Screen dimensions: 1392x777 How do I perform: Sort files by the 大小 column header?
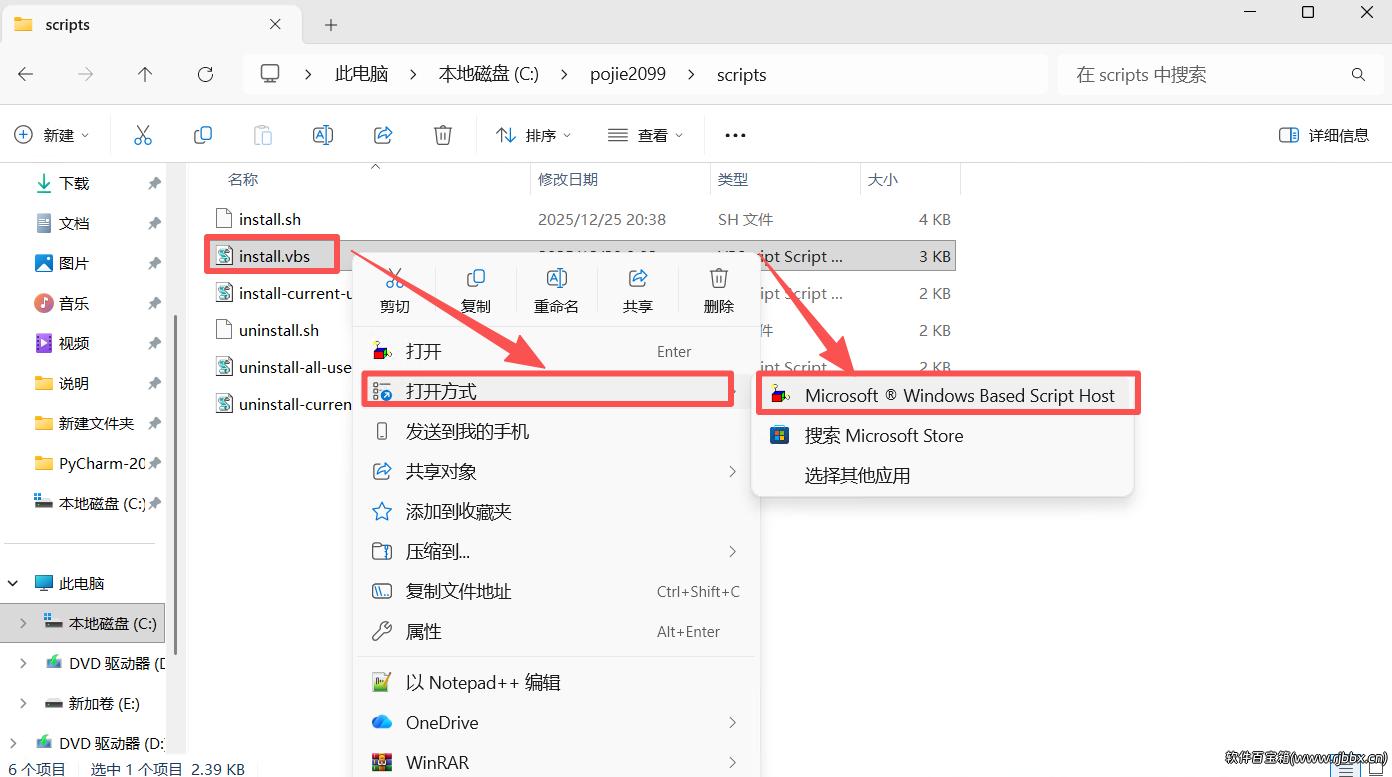883,179
